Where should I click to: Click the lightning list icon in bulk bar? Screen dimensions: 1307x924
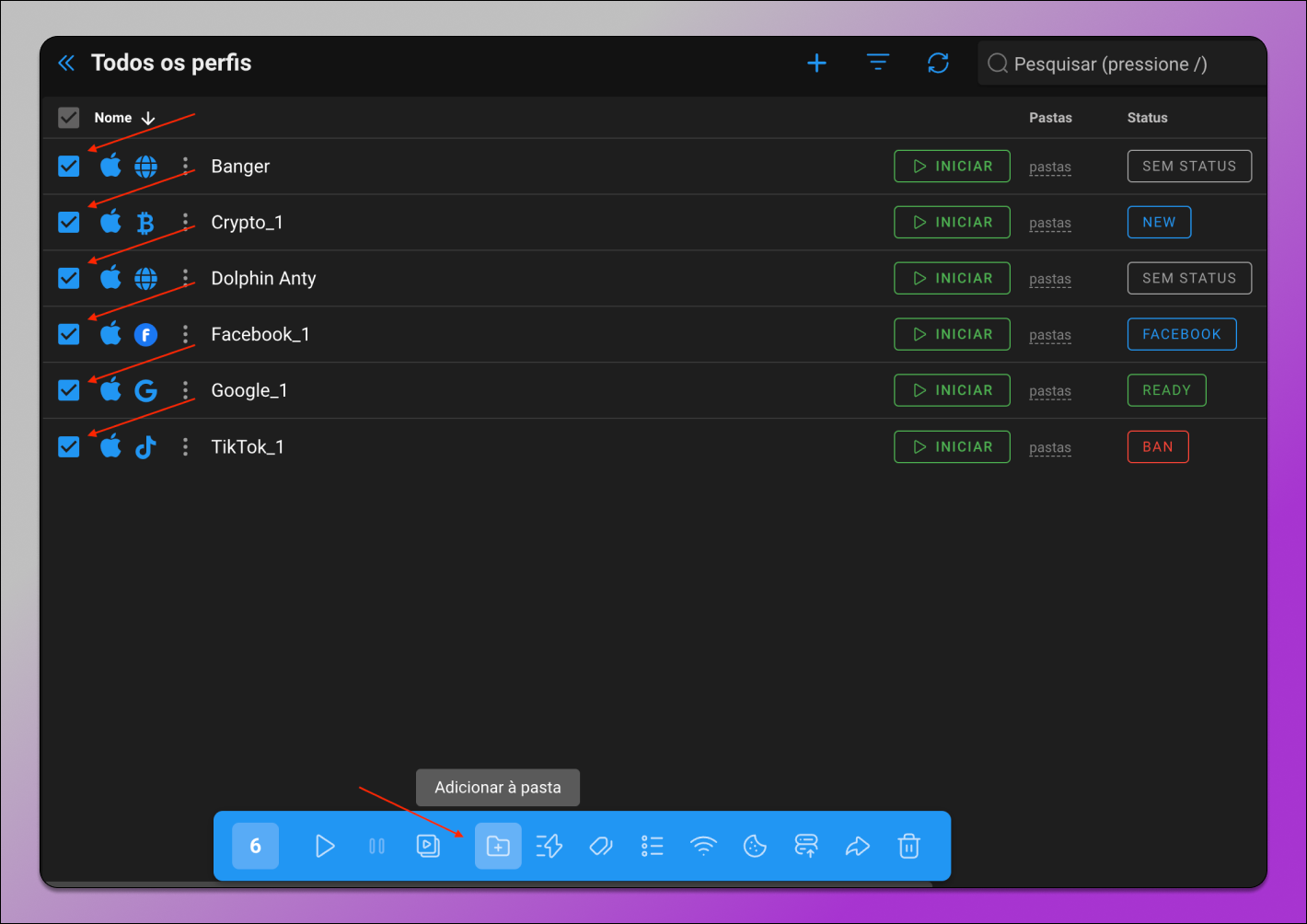pyautogui.click(x=549, y=846)
